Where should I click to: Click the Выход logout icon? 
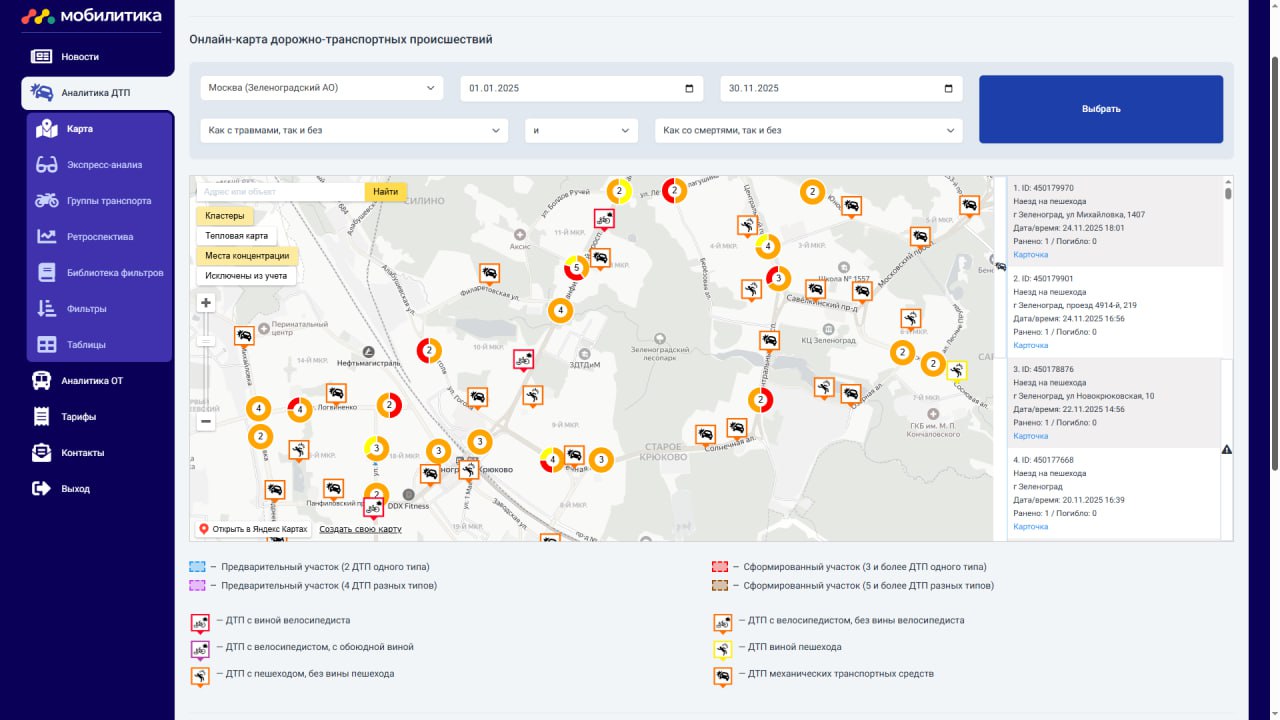[x=41, y=489]
